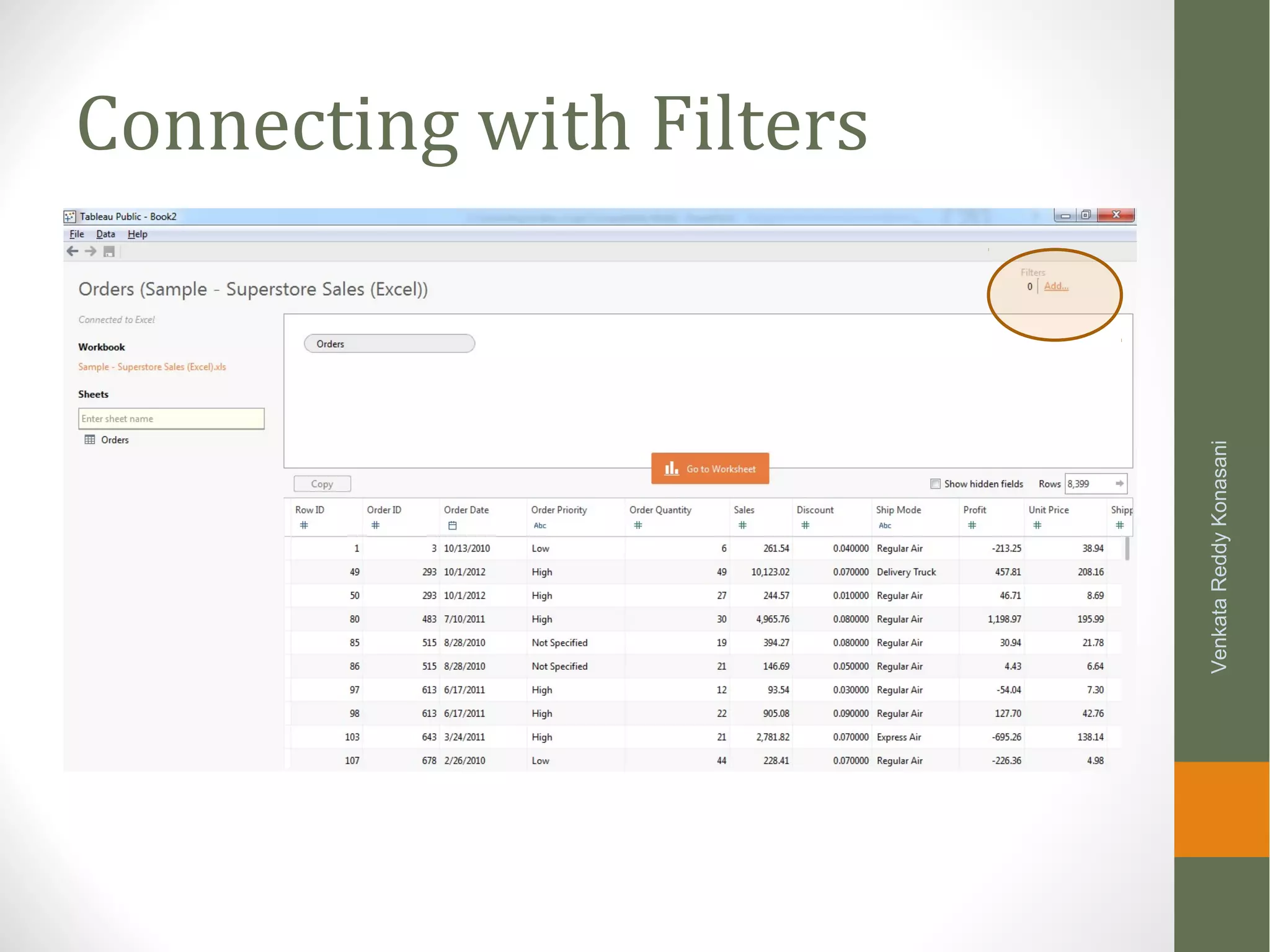Open the File menu
This screenshot has height=952, width=1270.
coord(77,234)
